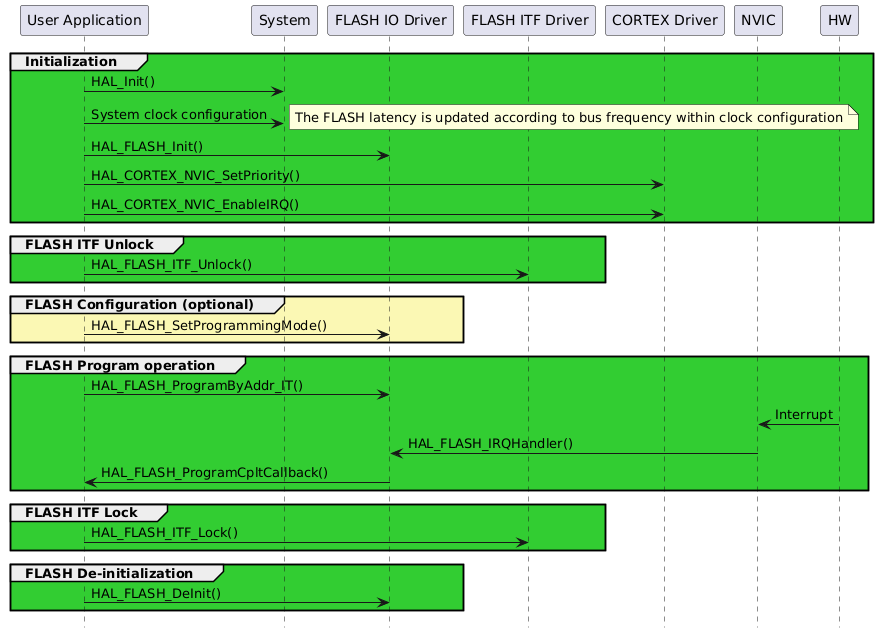The width and height of the screenshot is (878, 633).
Task: Select the FLASH IO Driver participant box
Action: pos(390,20)
